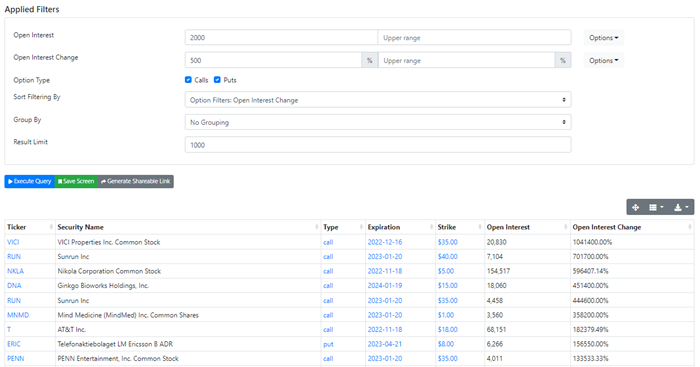
Task: Select Telefonaktiebolaget LM Ericsson B ADR cell
Action: pyautogui.click(x=115, y=344)
